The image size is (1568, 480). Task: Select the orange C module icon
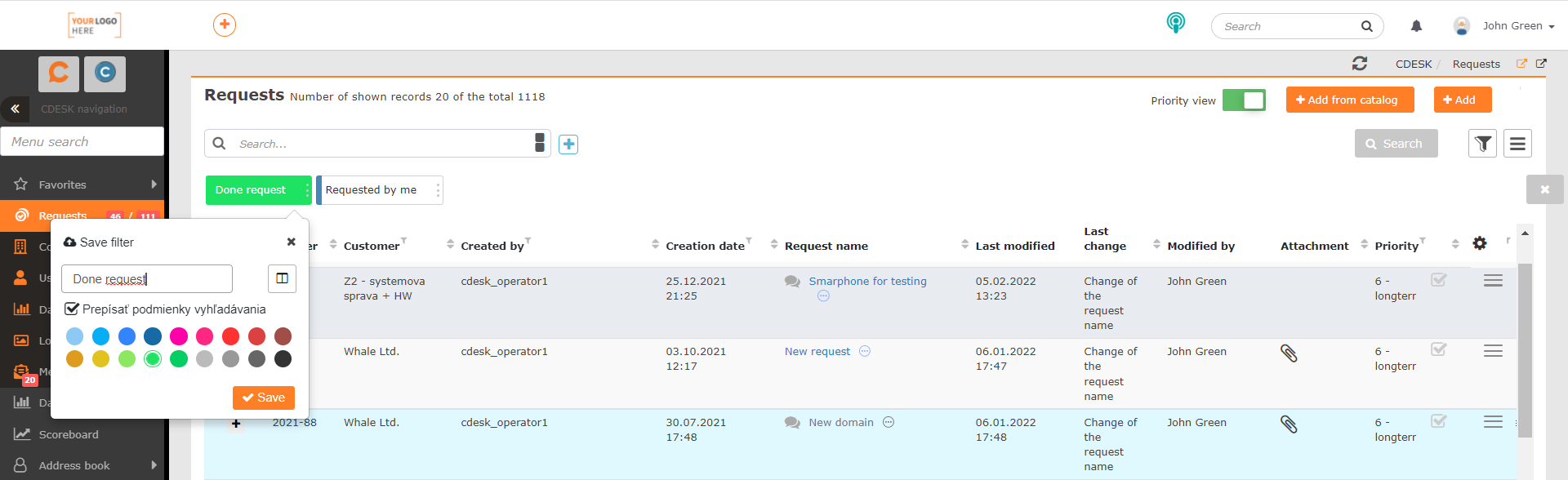click(x=59, y=73)
